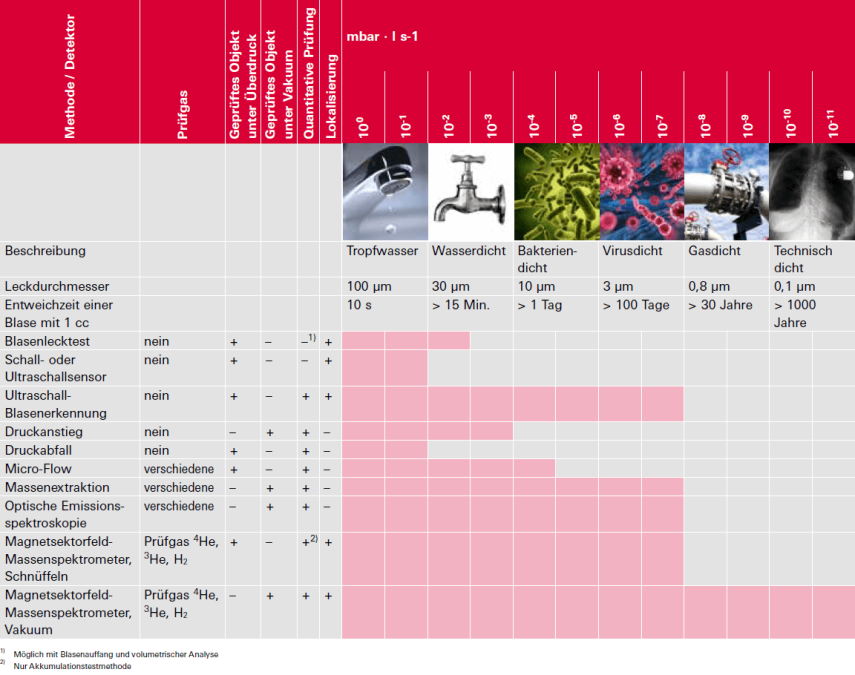
Task: Select the mbar · l s-1 unit heading
Action: tap(382, 37)
